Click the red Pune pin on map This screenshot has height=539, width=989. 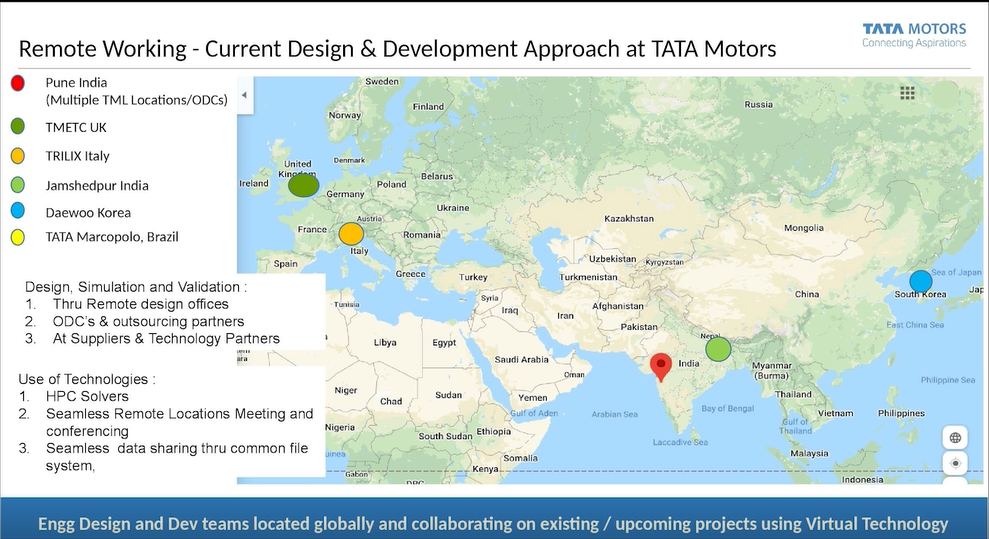tap(659, 366)
